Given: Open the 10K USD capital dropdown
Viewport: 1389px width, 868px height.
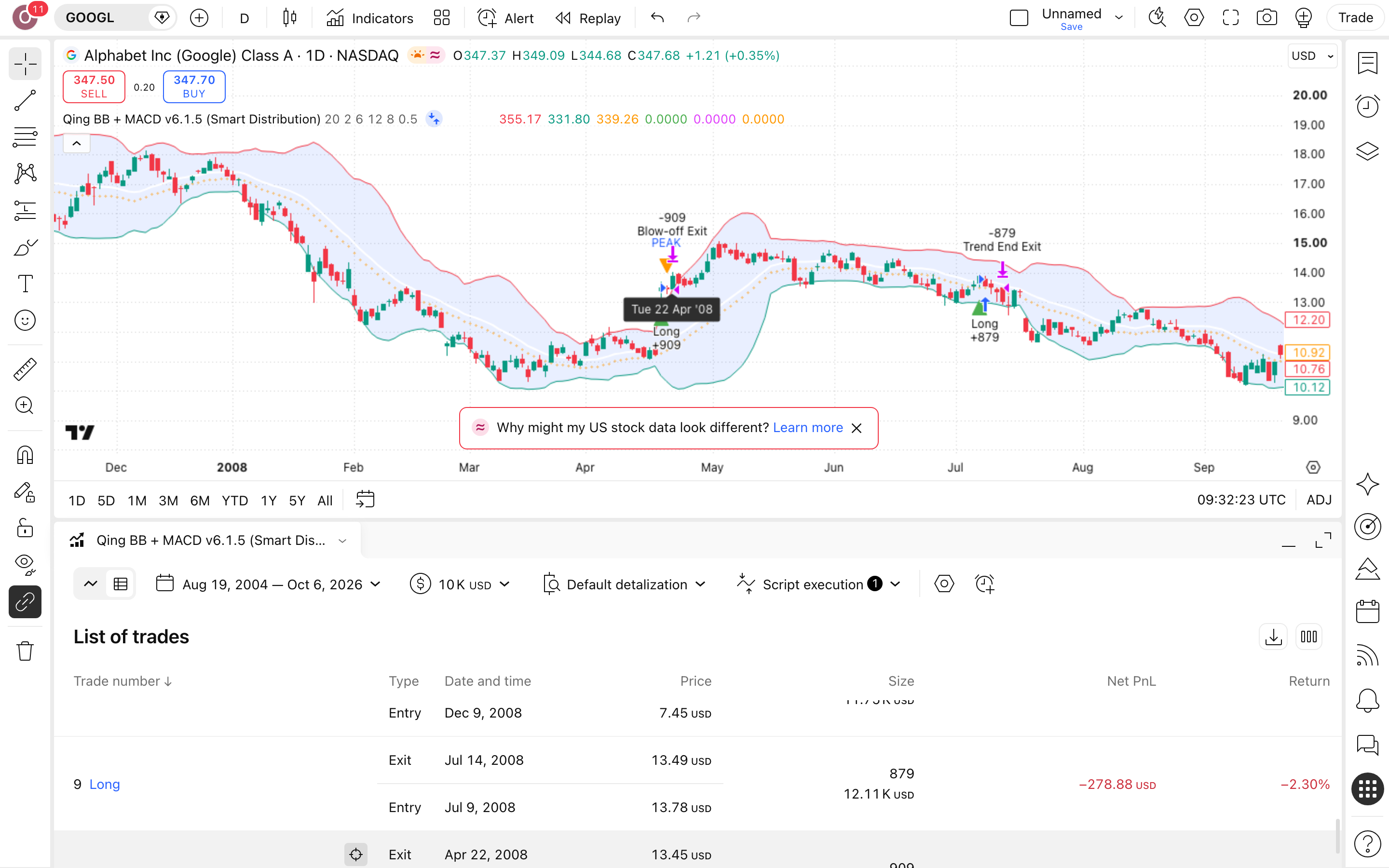Looking at the screenshot, I should click(460, 584).
